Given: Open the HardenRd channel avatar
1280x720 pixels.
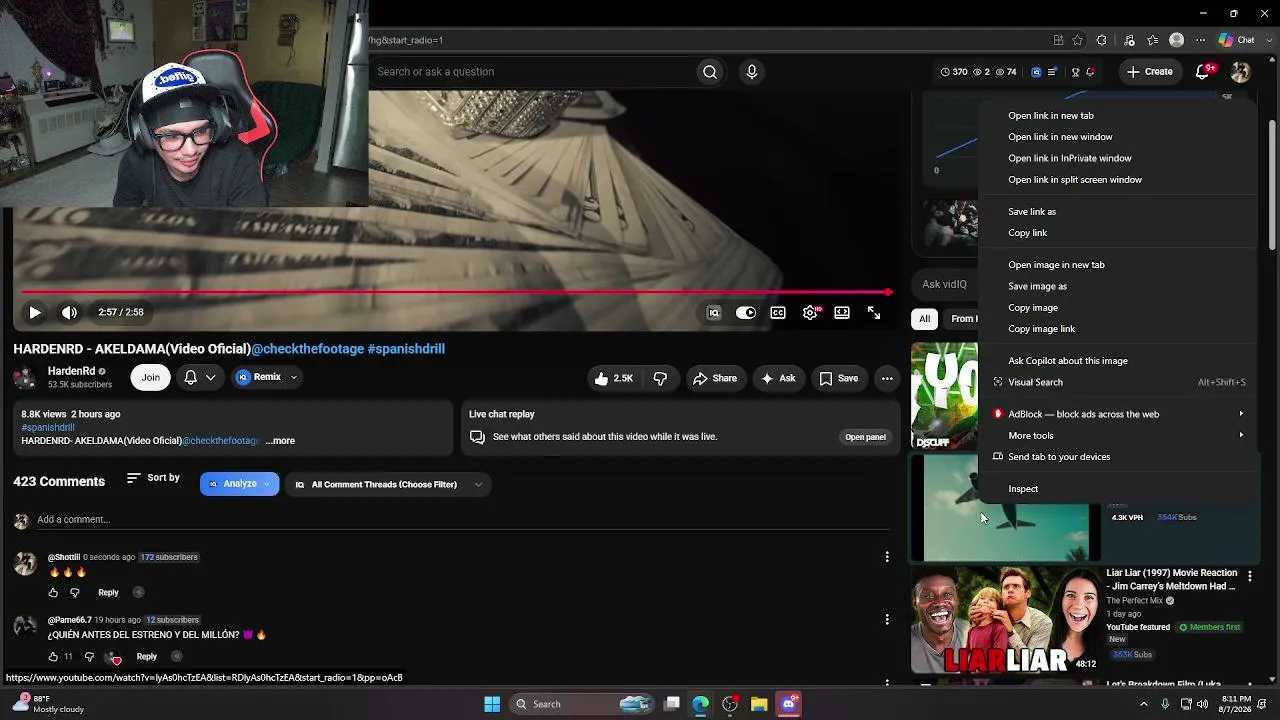Looking at the screenshot, I should pos(25,377).
